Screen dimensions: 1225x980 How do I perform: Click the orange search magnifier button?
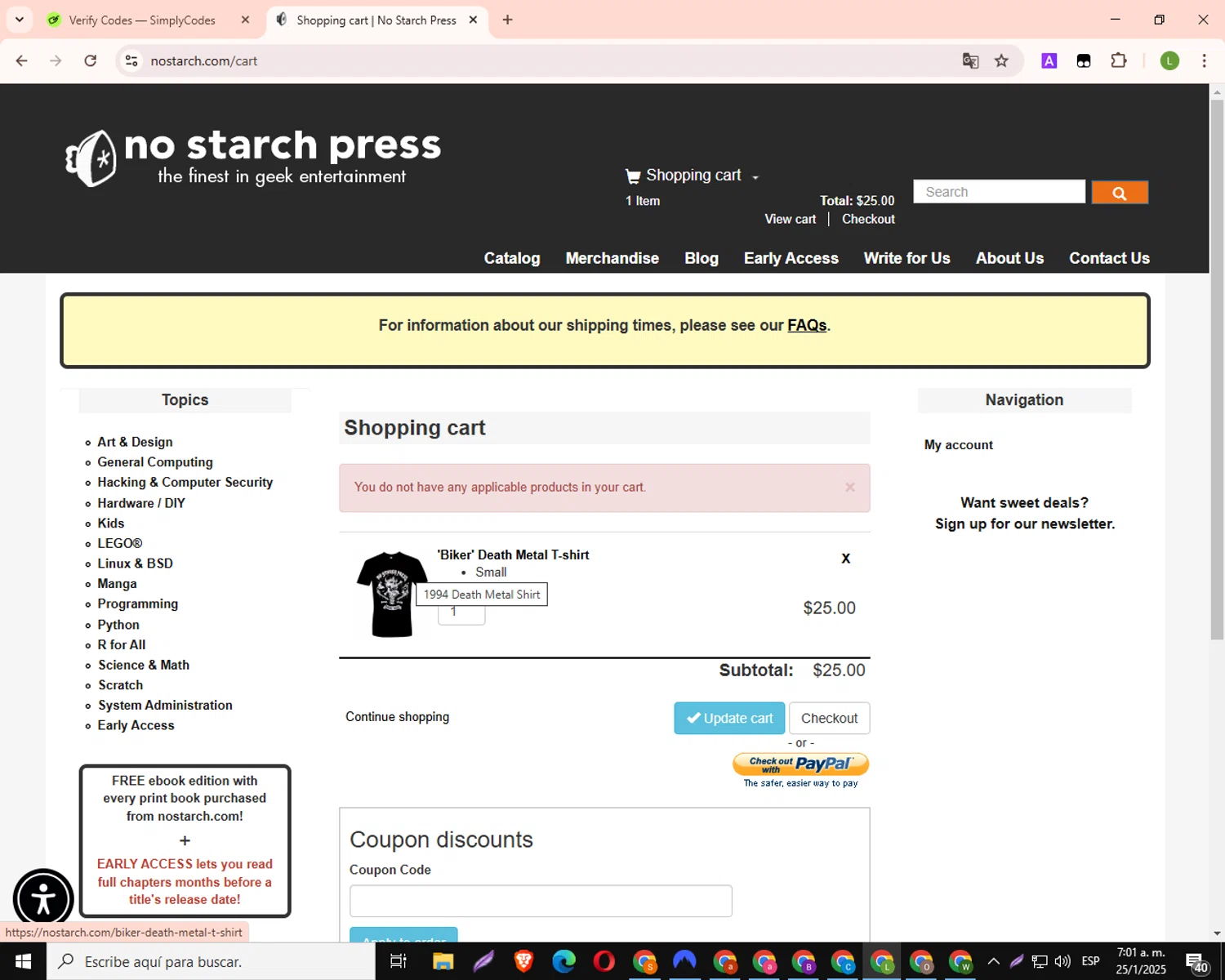click(1120, 193)
